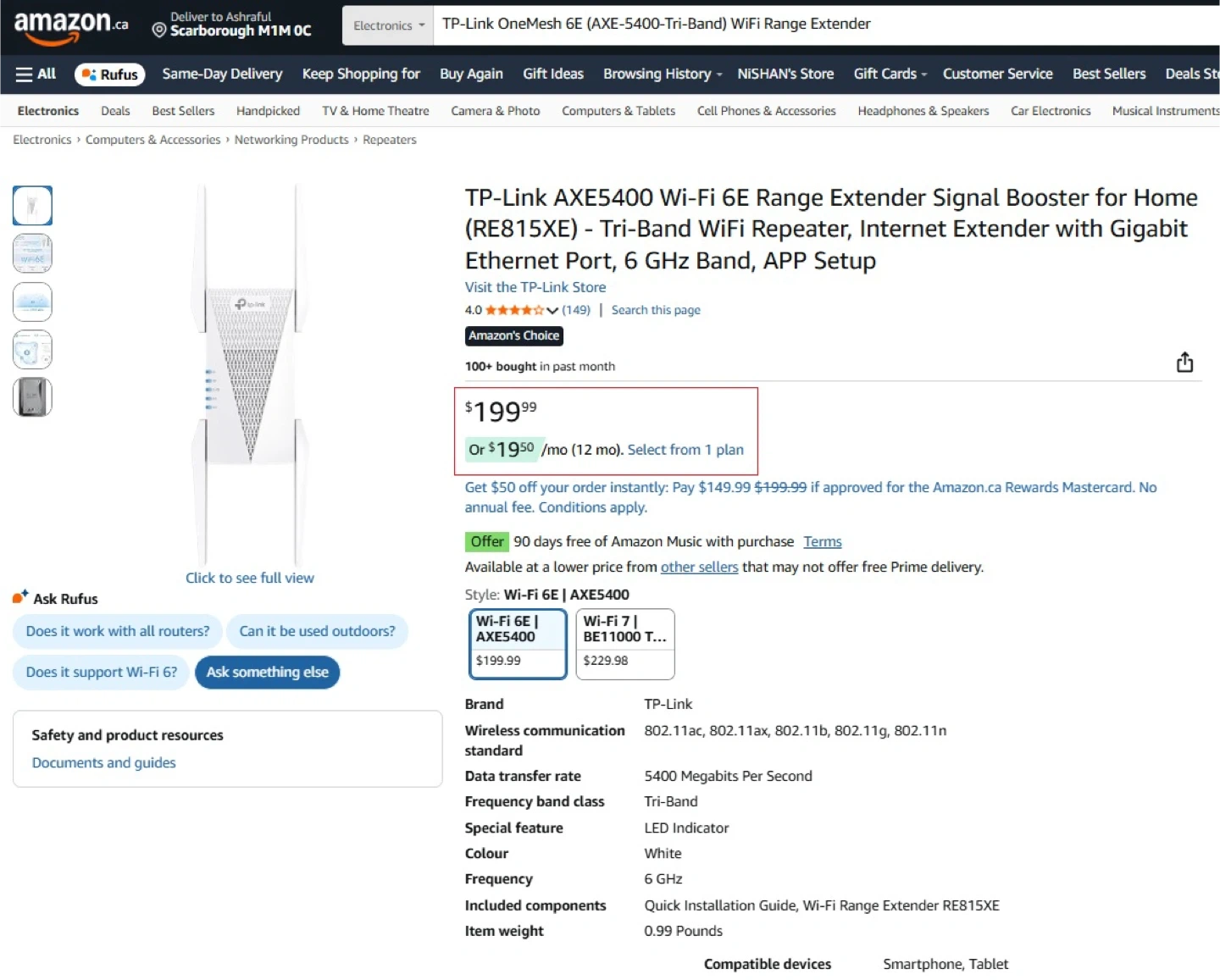This screenshot has width=1220, height=980.
Task: Ask Rufus "Can it be used outdoors?"
Action: pos(317,632)
